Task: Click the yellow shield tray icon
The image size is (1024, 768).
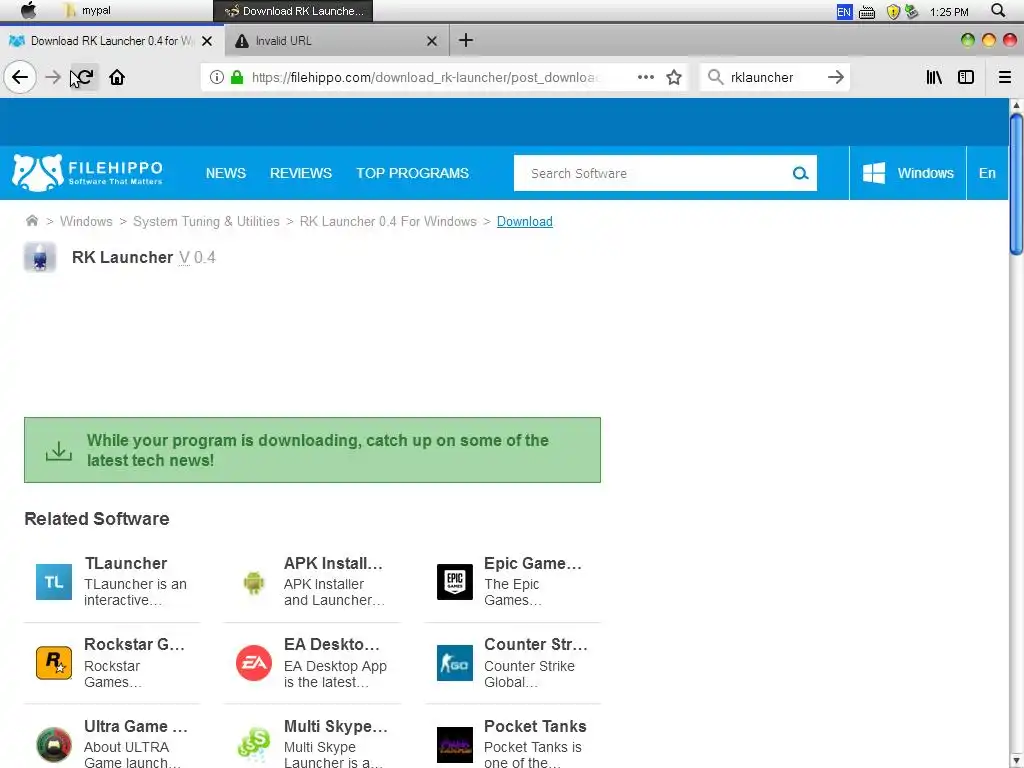Action: point(893,12)
